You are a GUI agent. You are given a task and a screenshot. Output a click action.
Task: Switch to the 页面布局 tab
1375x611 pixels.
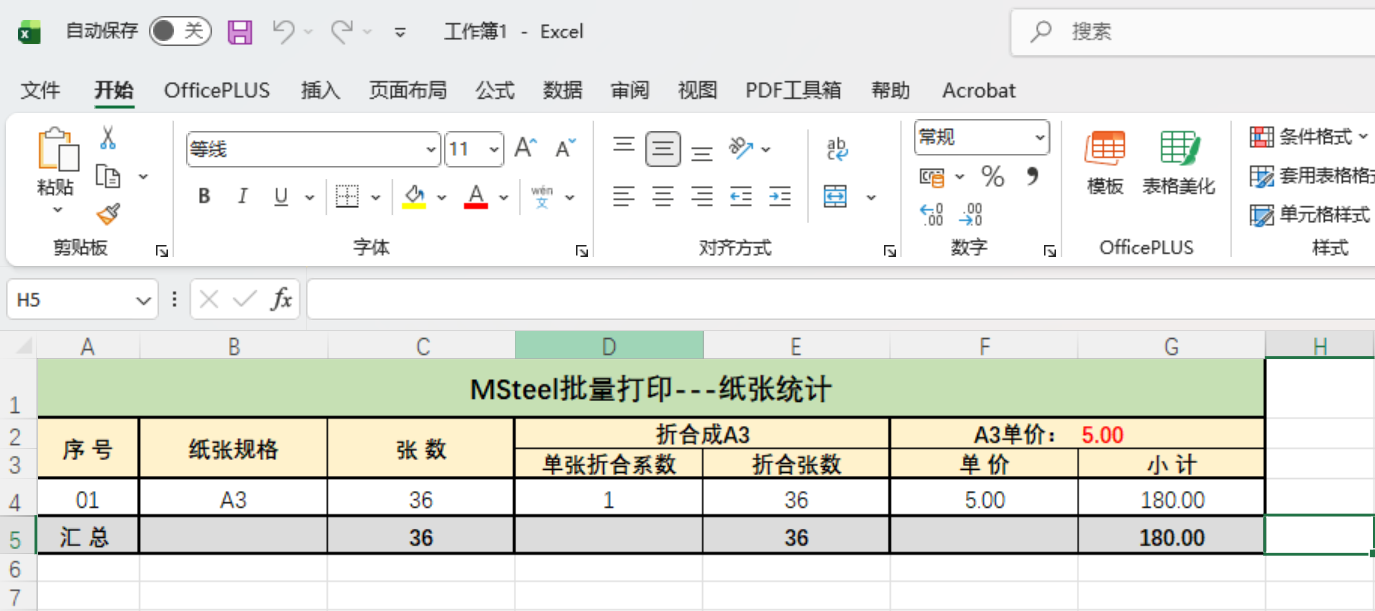(407, 90)
